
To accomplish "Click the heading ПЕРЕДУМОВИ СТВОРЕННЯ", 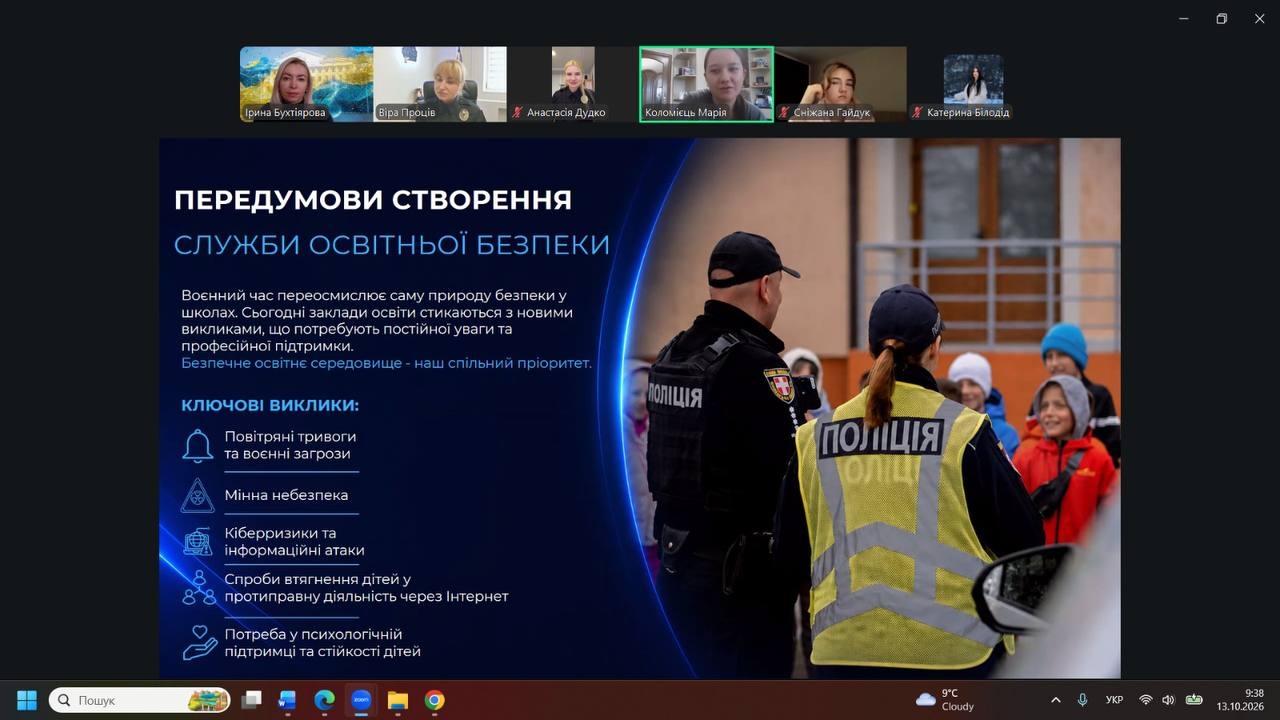I will point(373,200).
